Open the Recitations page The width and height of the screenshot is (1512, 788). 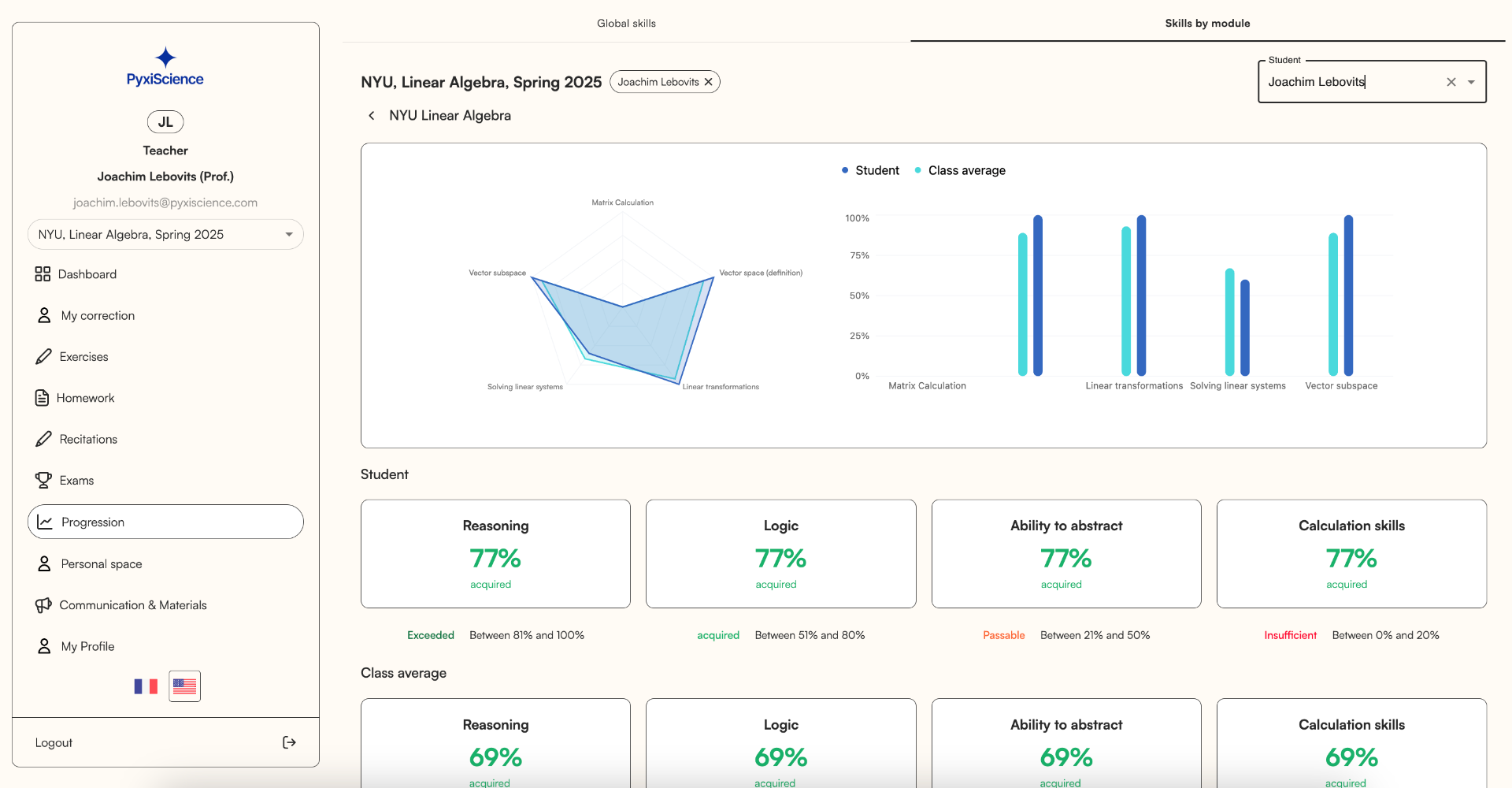point(87,439)
